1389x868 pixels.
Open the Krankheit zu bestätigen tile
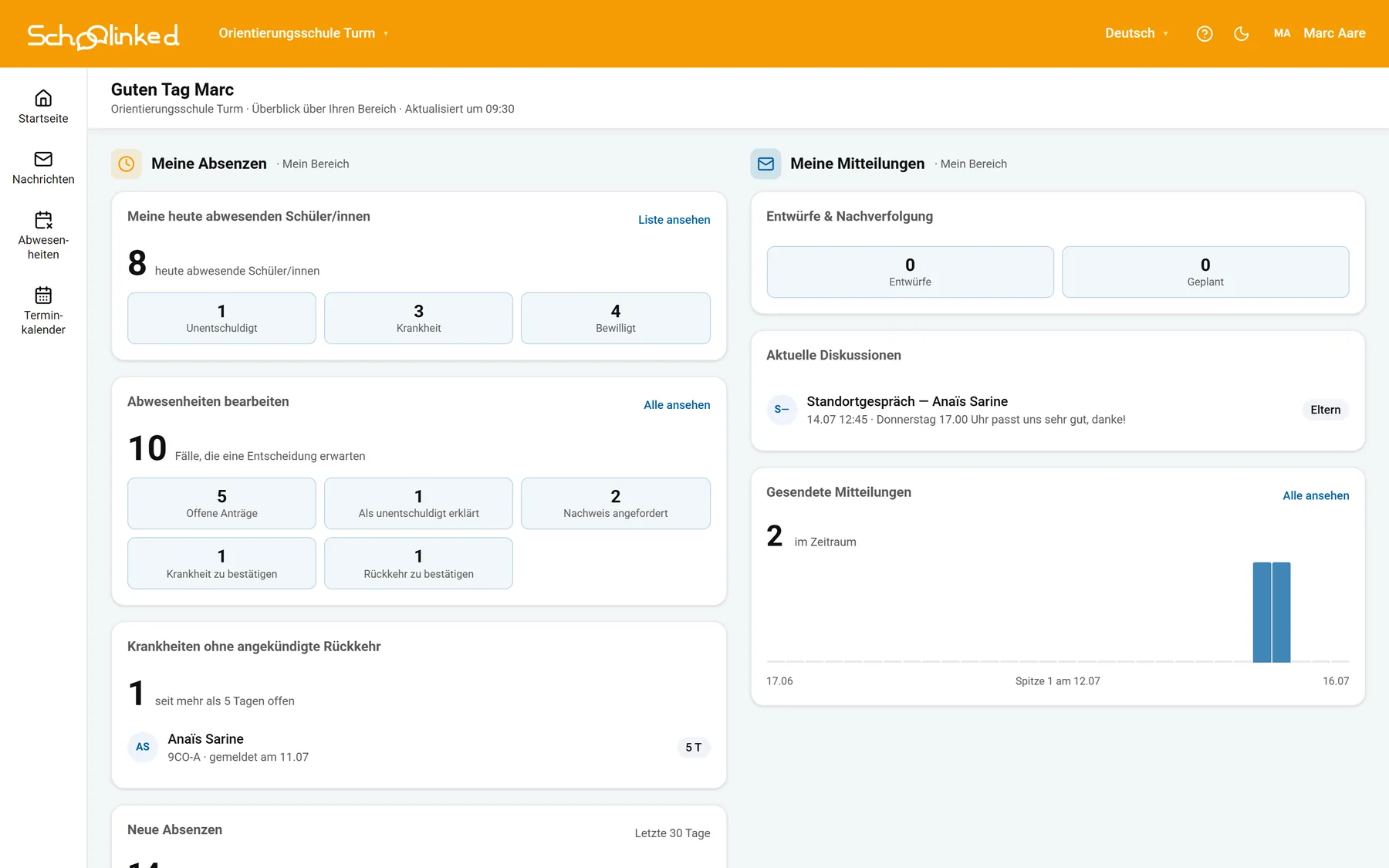point(221,563)
